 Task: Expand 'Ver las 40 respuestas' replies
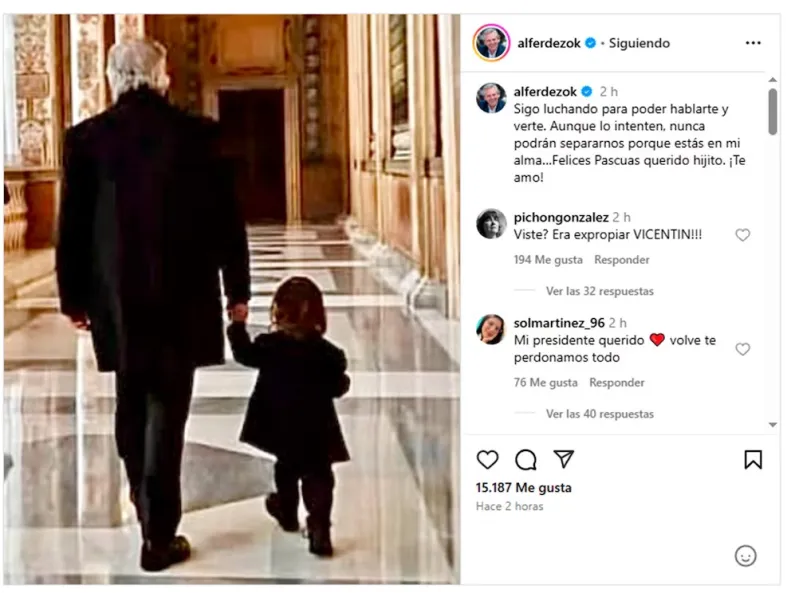[x=599, y=414]
